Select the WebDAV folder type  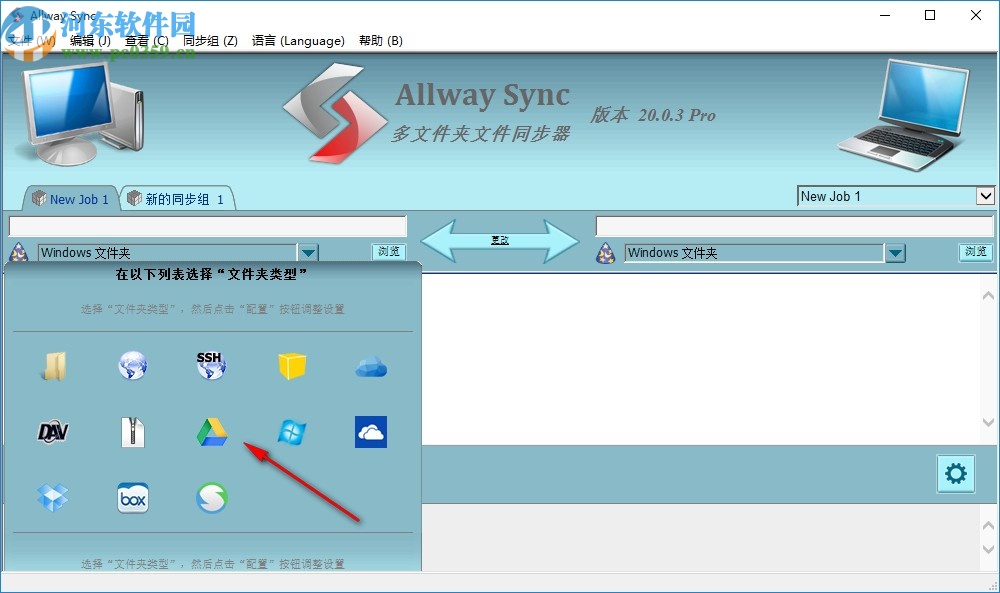click(54, 431)
